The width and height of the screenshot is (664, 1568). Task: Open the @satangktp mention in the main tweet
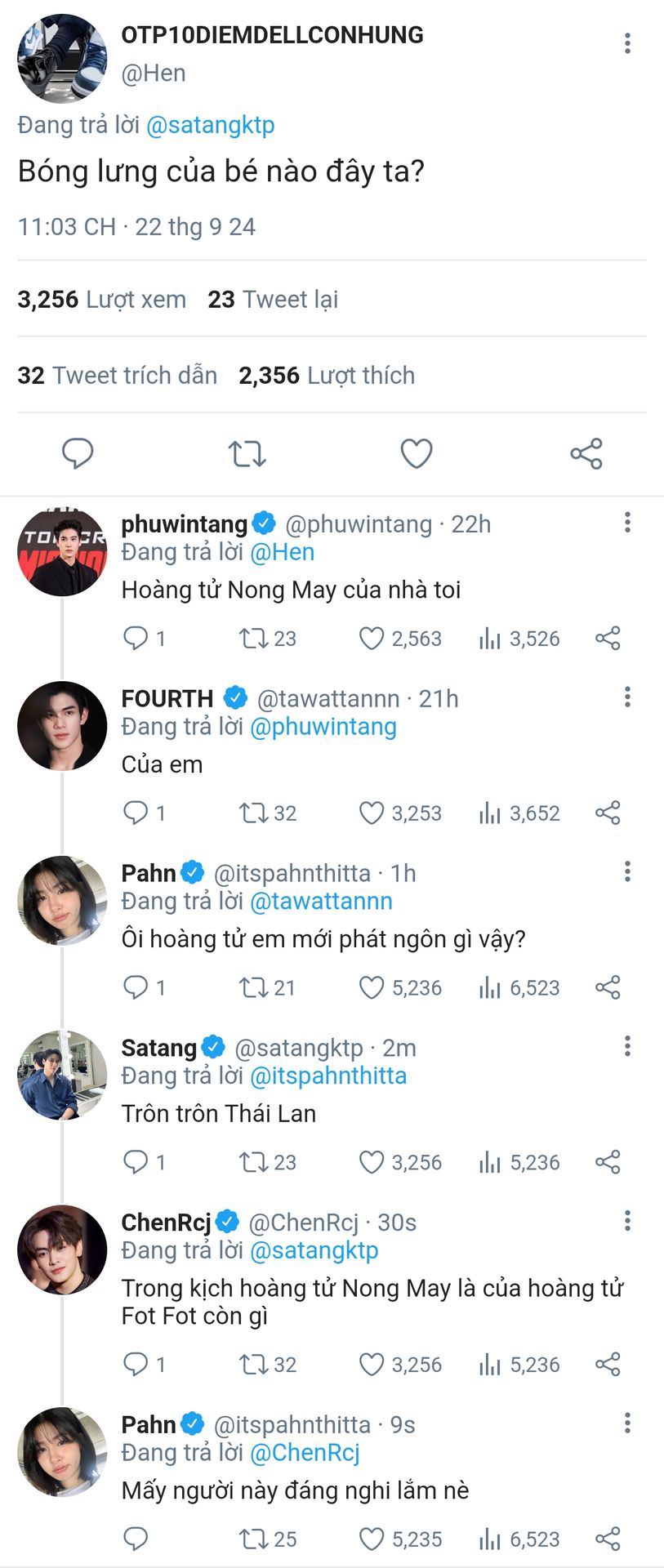210,125
